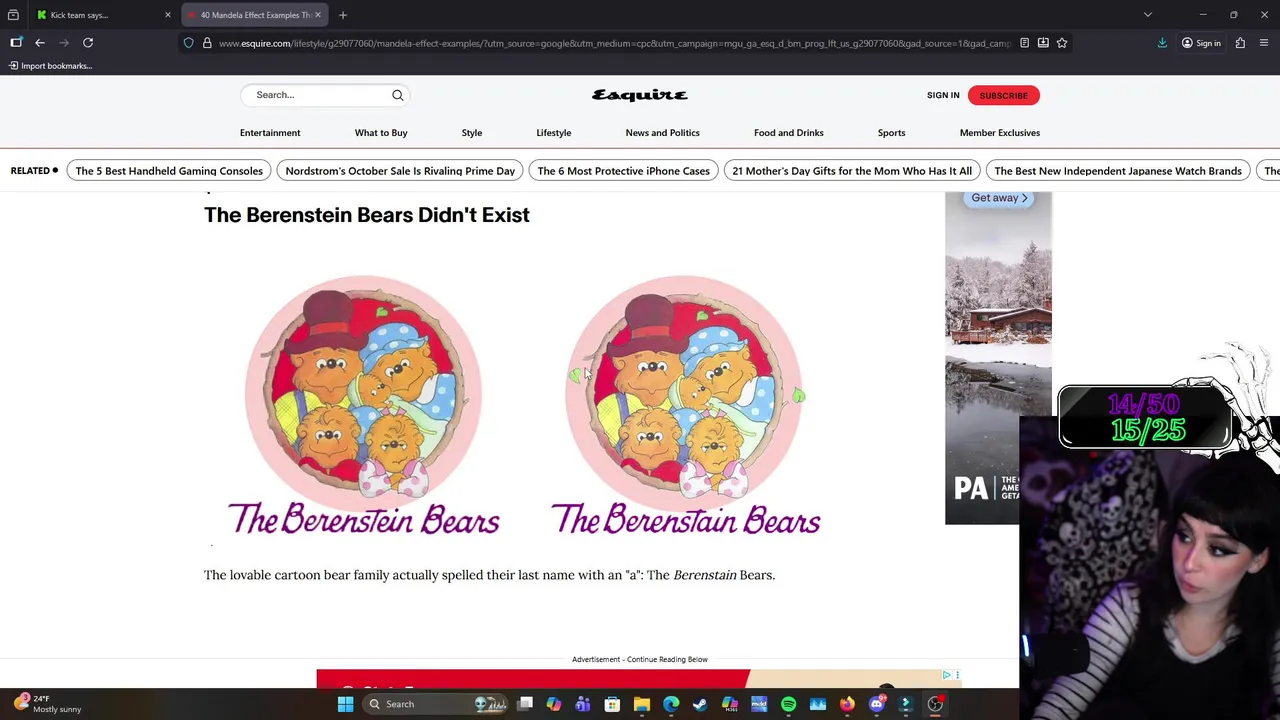This screenshot has height=720, width=1280.
Task: Click the Berenstein Bears left image
Action: pyautogui.click(x=364, y=405)
